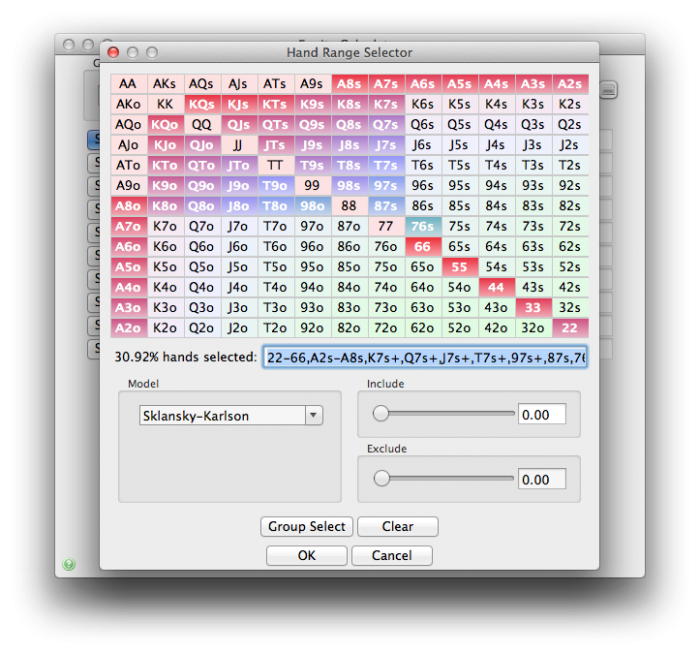The width and height of the screenshot is (700, 654).
Task: Select the 99 hand cell
Action: coord(312,185)
